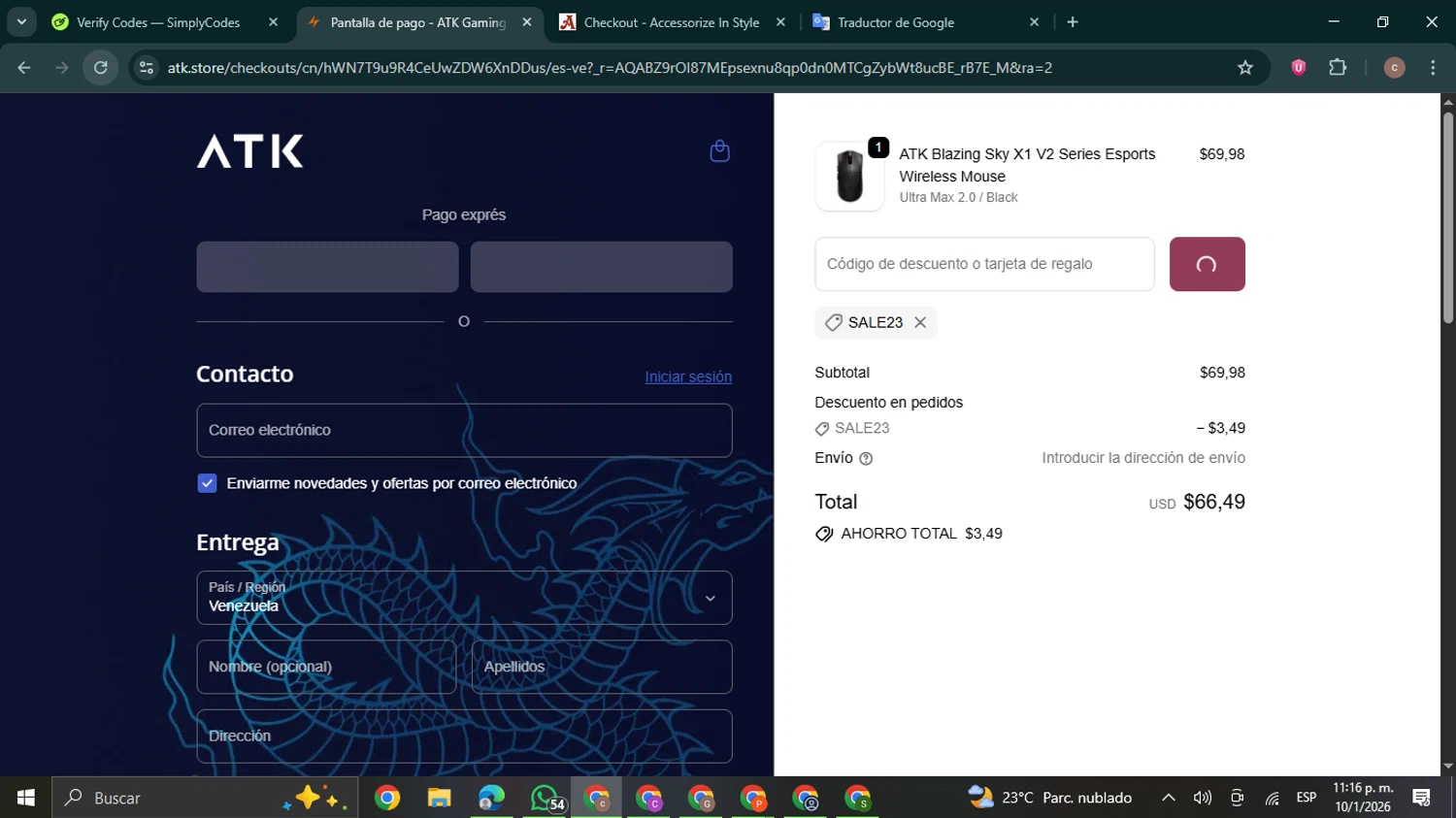Click the first express pay button
The width and height of the screenshot is (1456, 818).
point(327,267)
